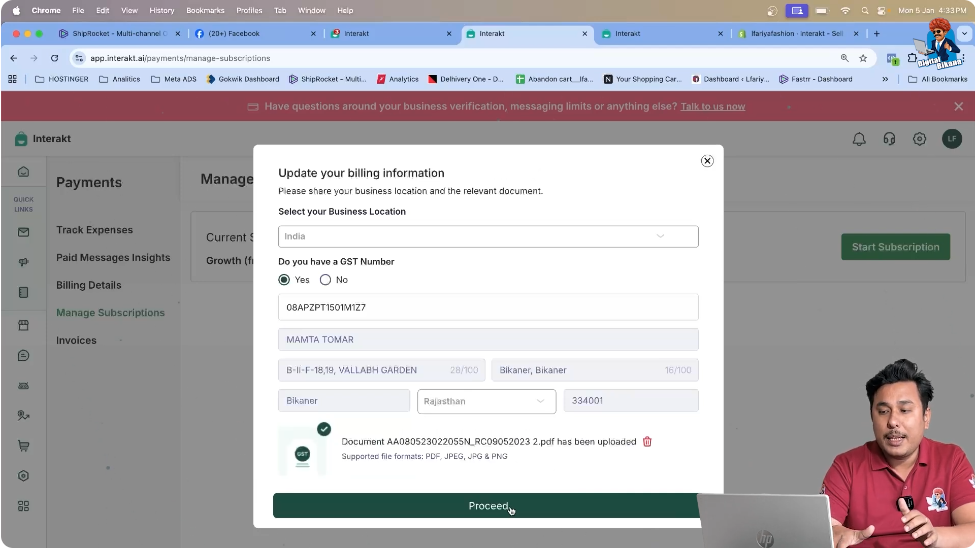
Task: Click the VALLABH GARDEN address field
Action: tap(381, 370)
